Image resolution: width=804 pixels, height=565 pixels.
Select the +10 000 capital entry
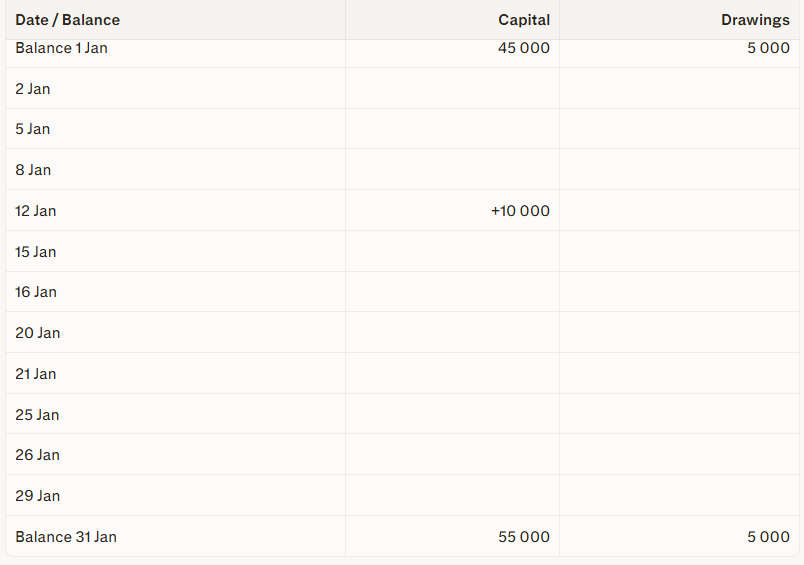tap(520, 211)
